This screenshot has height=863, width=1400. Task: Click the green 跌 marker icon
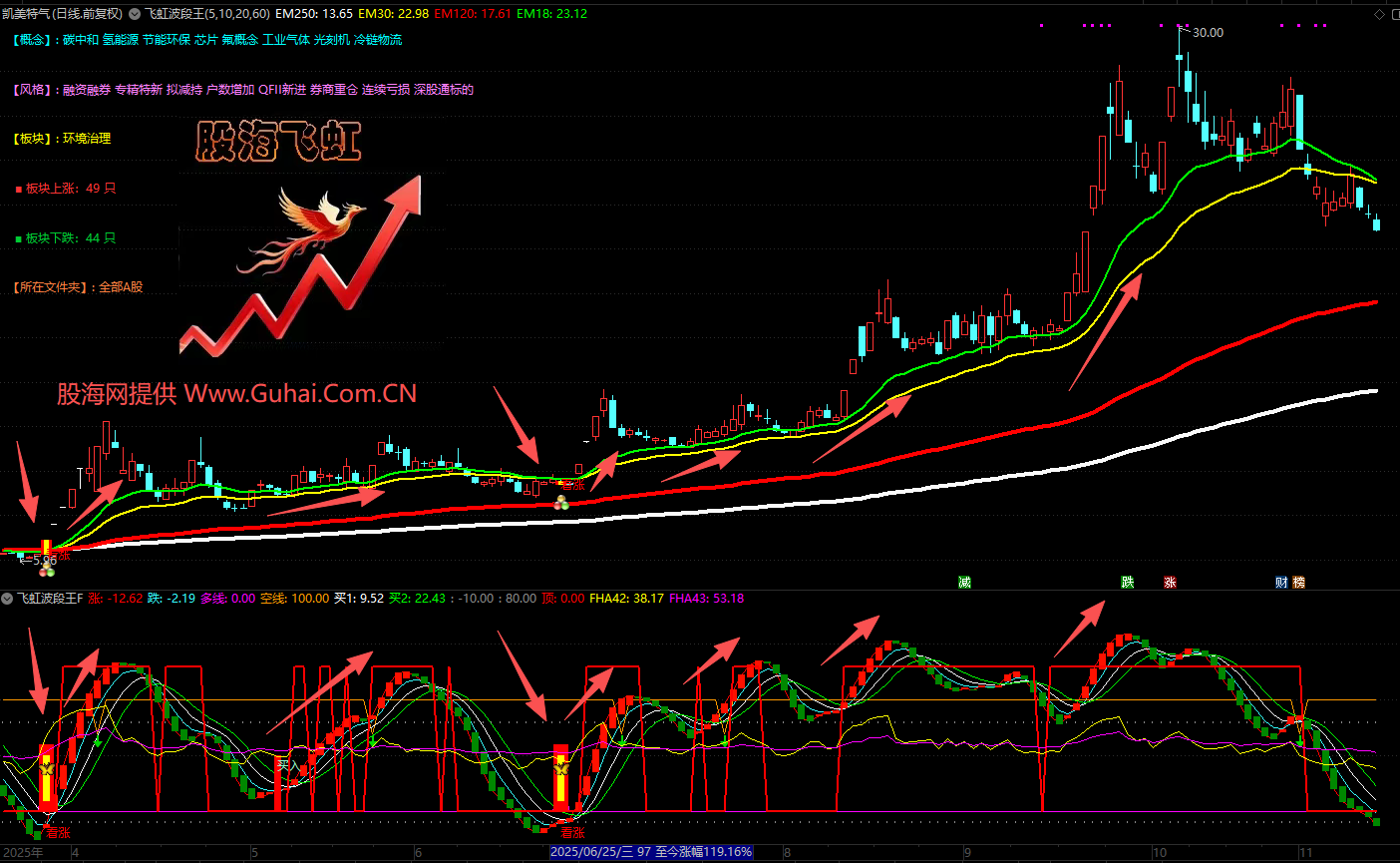(1128, 583)
